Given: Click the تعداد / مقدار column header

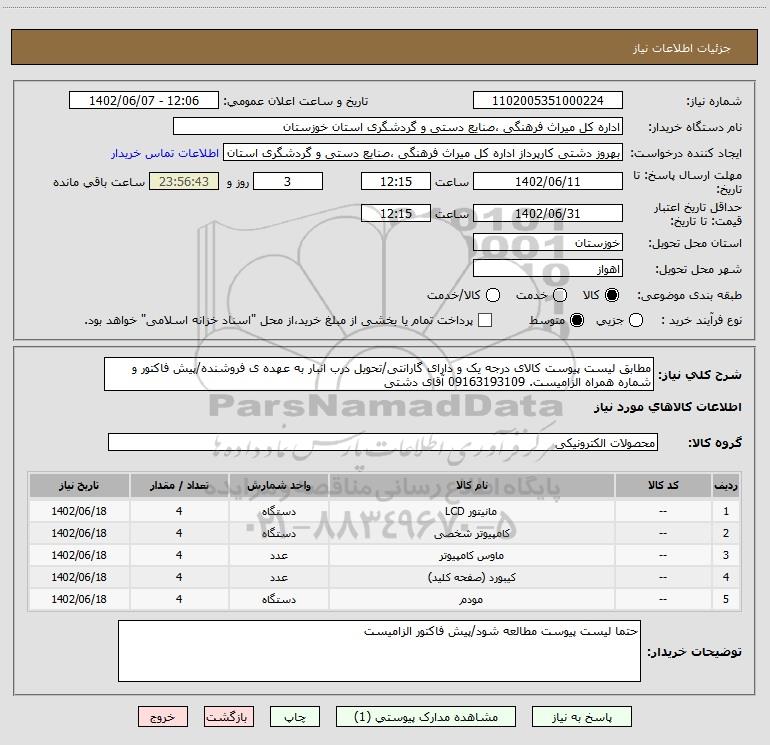Looking at the screenshot, I should point(179,486).
